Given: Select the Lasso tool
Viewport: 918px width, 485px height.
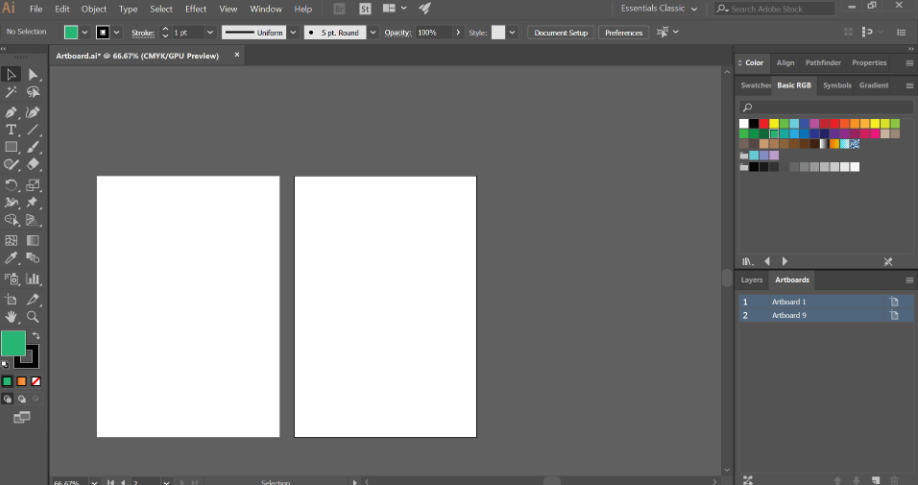Looking at the screenshot, I should (33, 92).
